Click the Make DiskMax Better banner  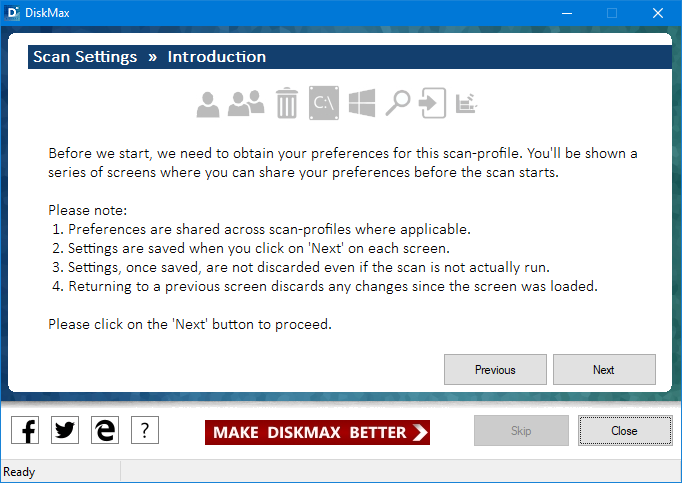(x=317, y=432)
